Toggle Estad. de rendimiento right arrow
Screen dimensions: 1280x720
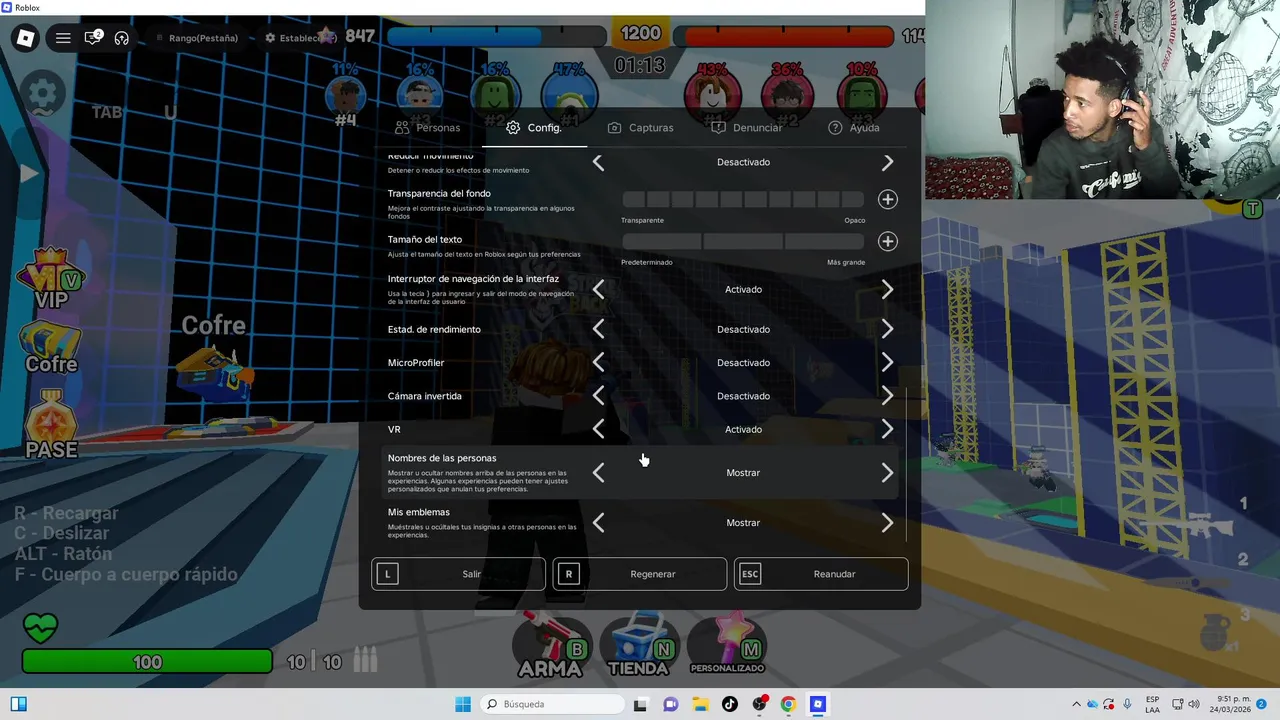point(888,329)
